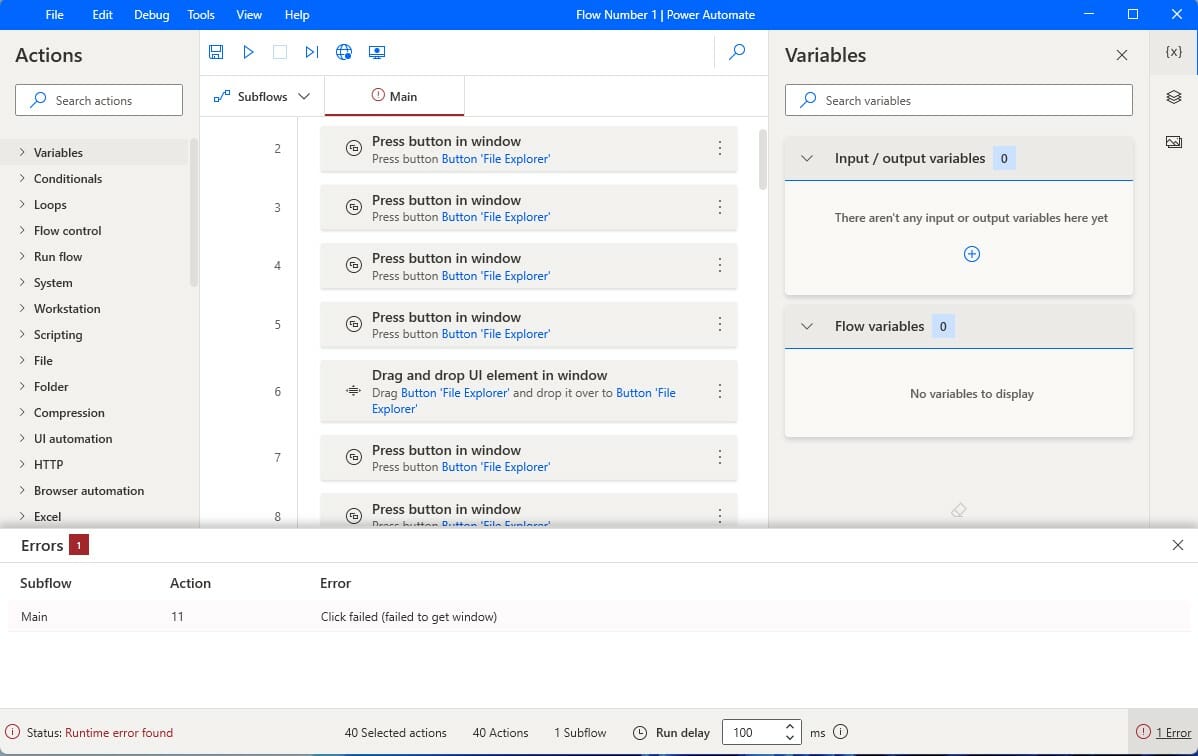
Task: Open more options for action 3
Action: pyautogui.click(x=720, y=207)
